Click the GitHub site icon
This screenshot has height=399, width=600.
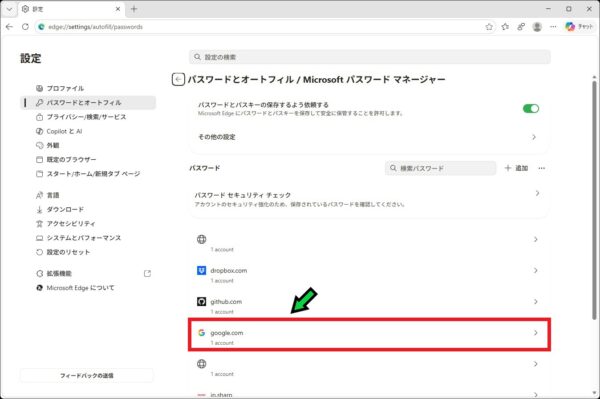point(201,301)
